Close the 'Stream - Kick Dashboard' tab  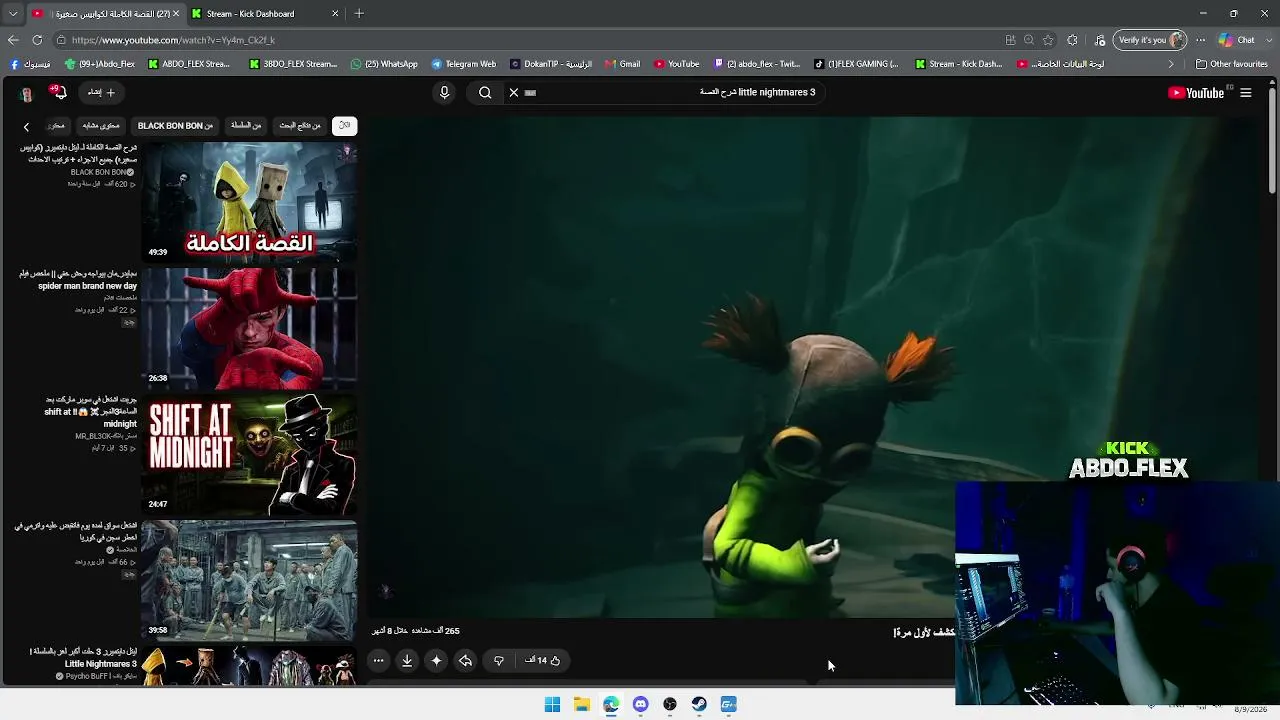pyautogui.click(x=335, y=14)
